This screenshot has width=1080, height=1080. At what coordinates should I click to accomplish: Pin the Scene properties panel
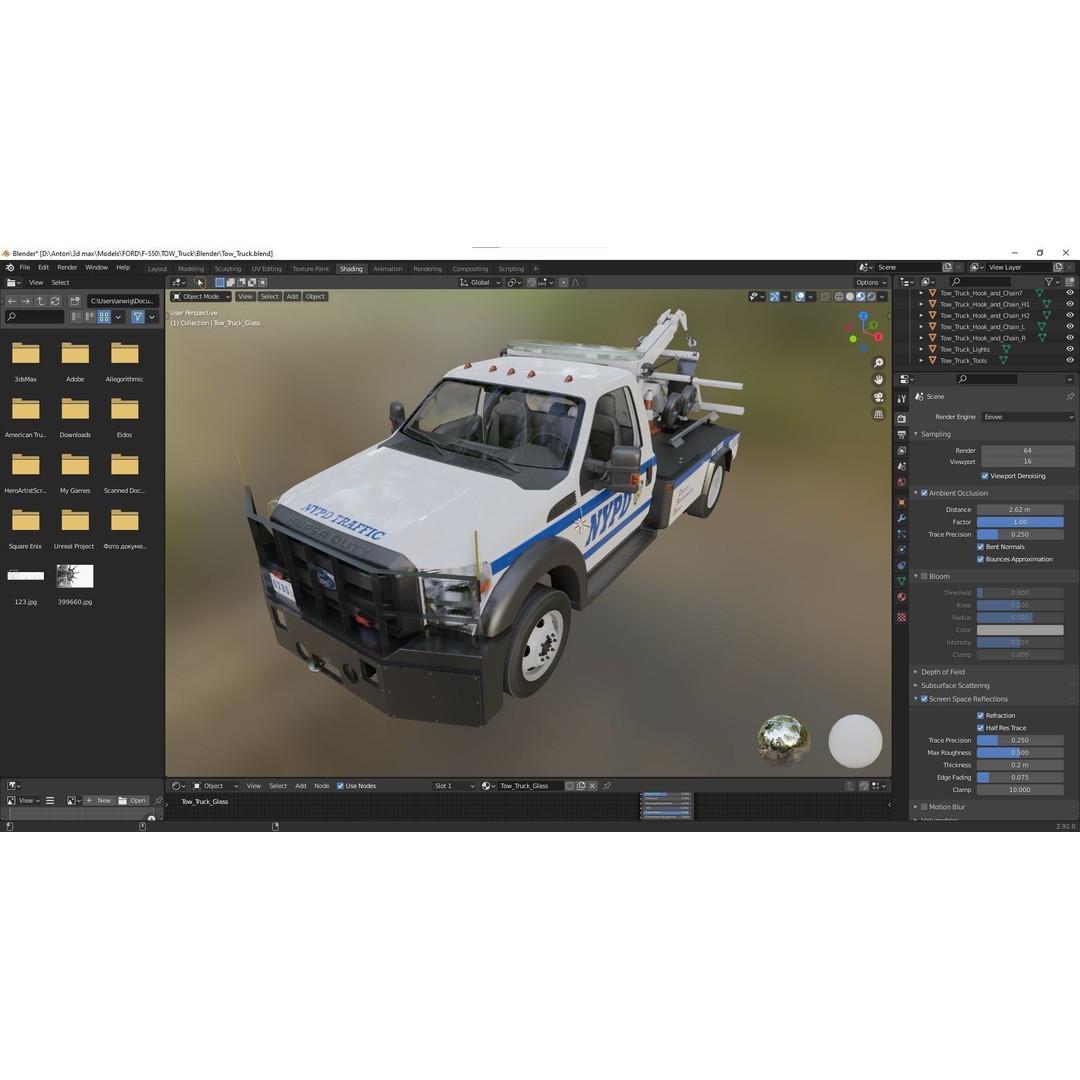coord(1070,397)
